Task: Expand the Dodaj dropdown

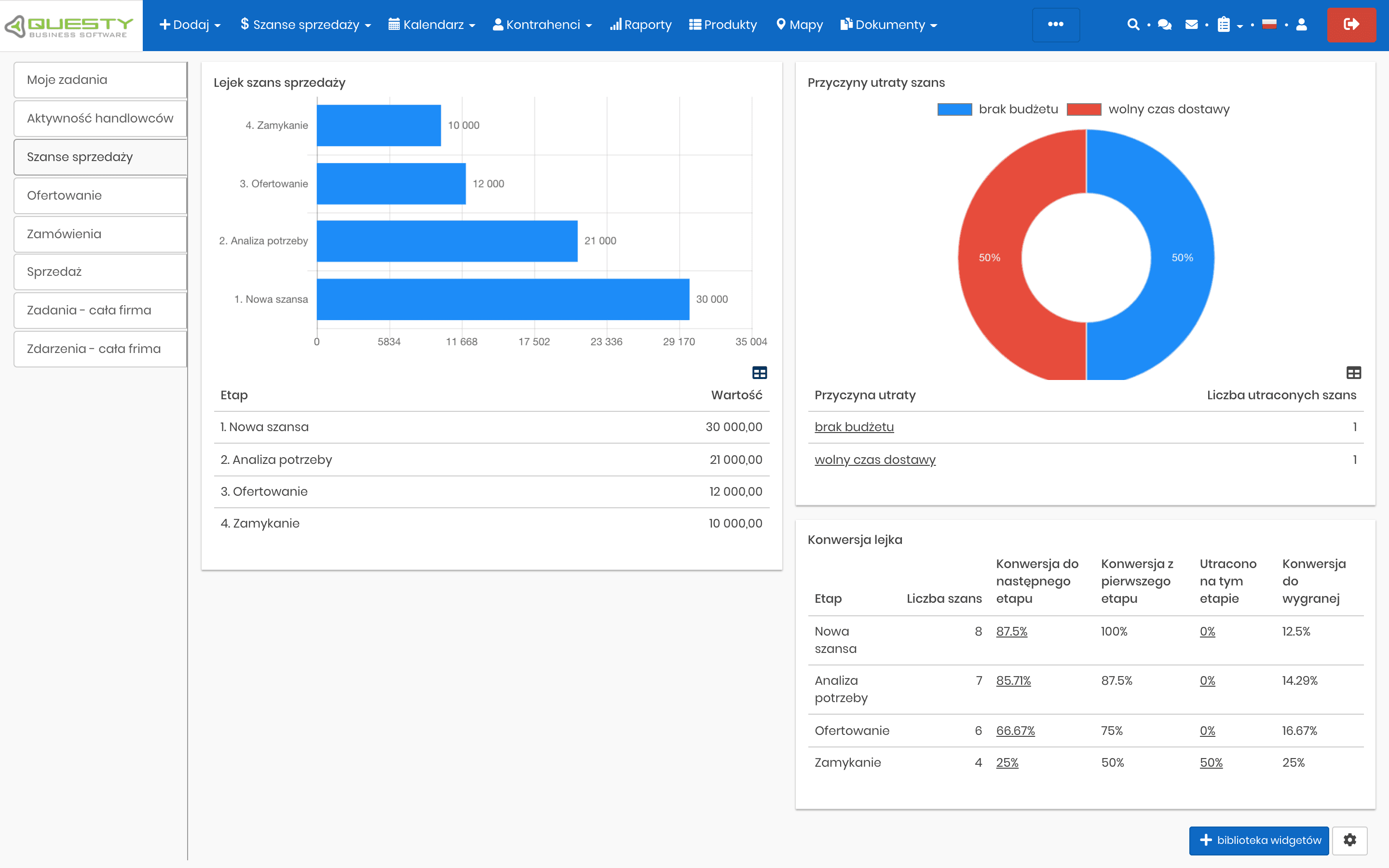Action: (x=190, y=25)
